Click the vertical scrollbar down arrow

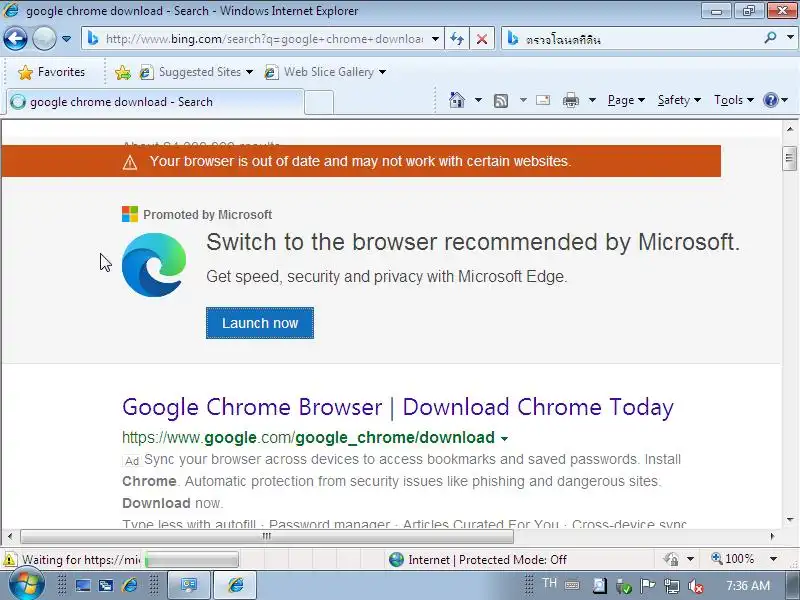coord(790,520)
